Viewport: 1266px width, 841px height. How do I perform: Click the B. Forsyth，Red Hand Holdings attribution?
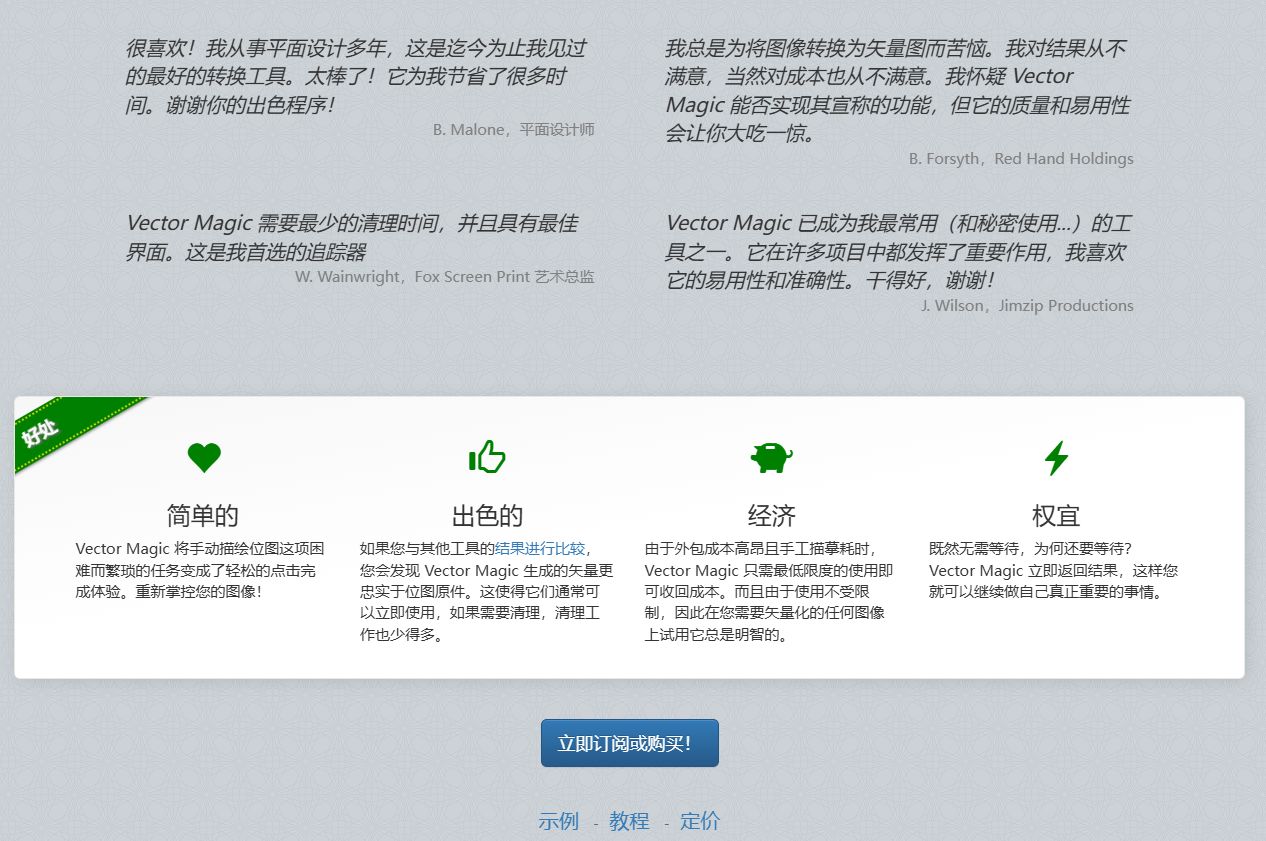coord(1021,159)
